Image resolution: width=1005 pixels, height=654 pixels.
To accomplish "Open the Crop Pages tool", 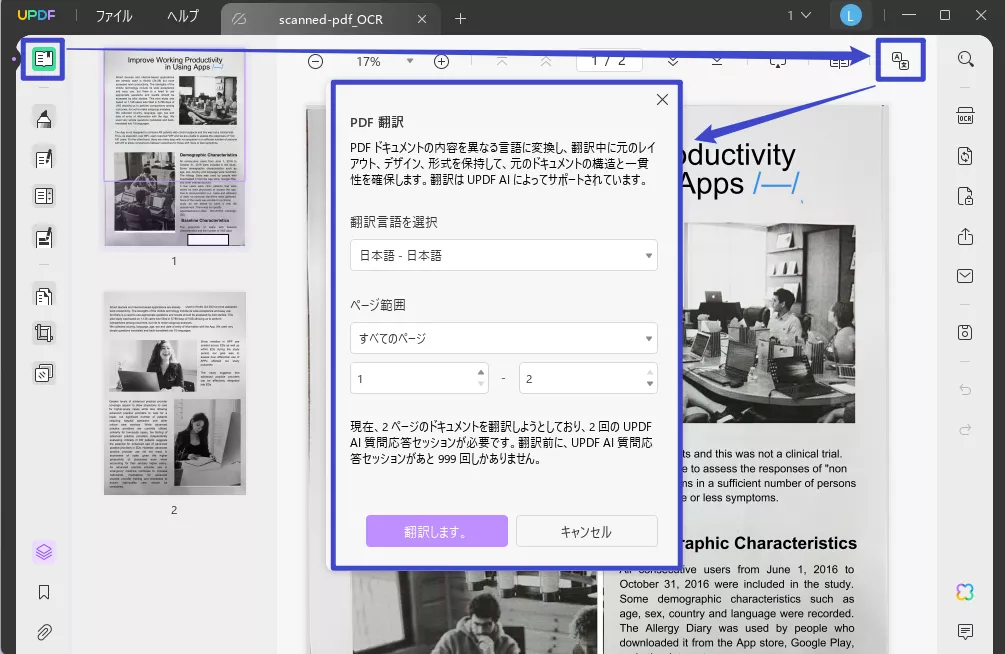I will (x=44, y=333).
